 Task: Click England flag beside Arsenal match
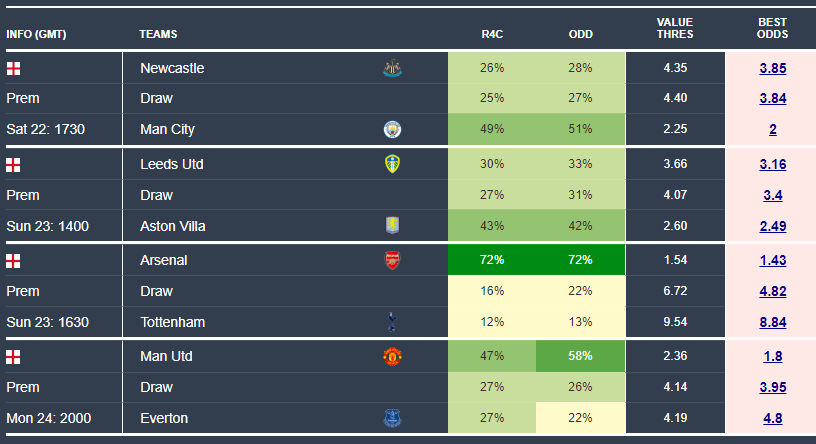pyautogui.click(x=13, y=260)
